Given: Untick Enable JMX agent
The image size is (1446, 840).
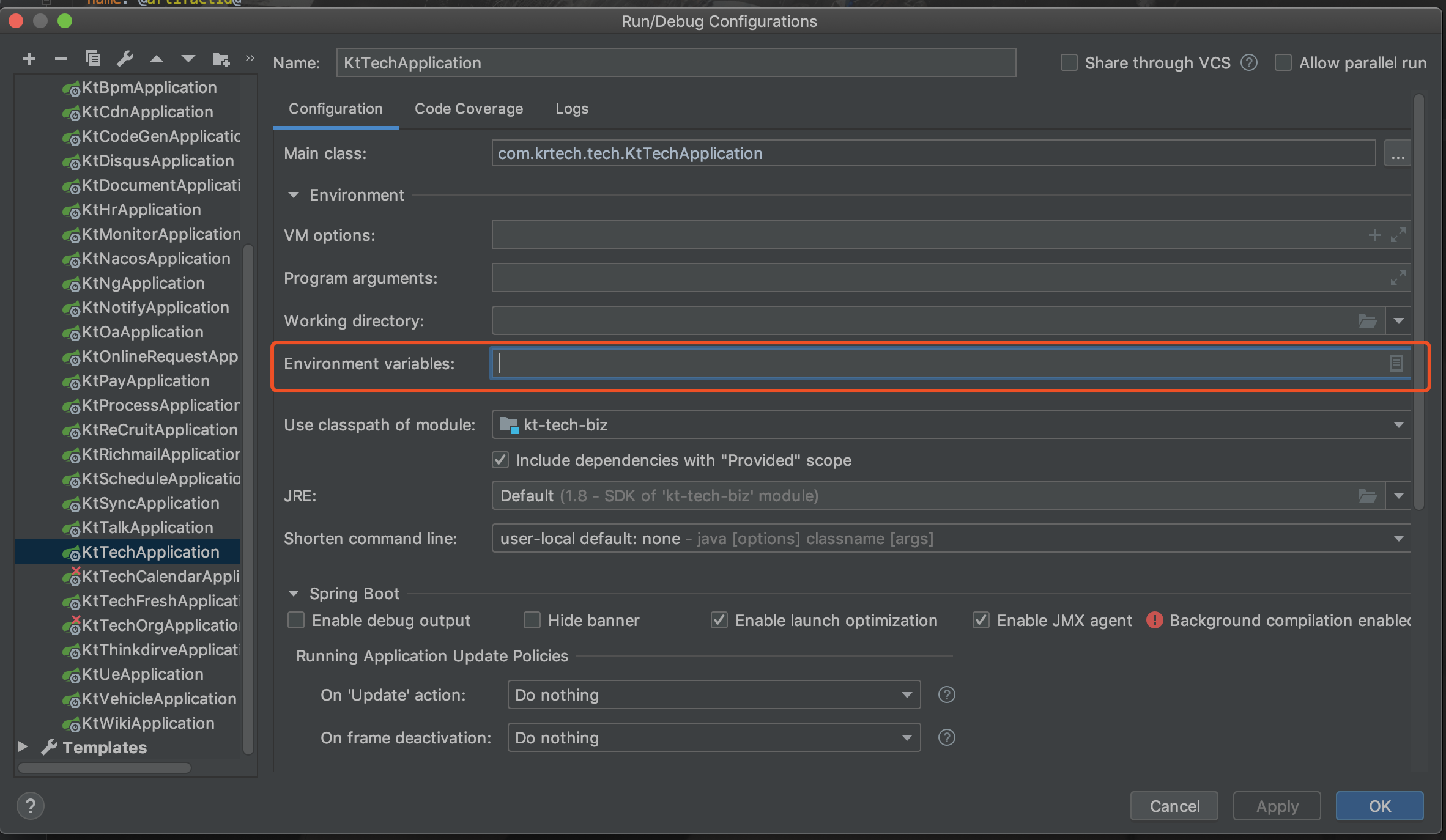Looking at the screenshot, I should pyautogui.click(x=981, y=621).
